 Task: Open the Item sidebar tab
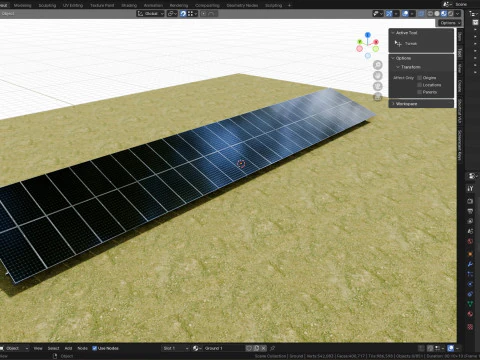pos(460,37)
